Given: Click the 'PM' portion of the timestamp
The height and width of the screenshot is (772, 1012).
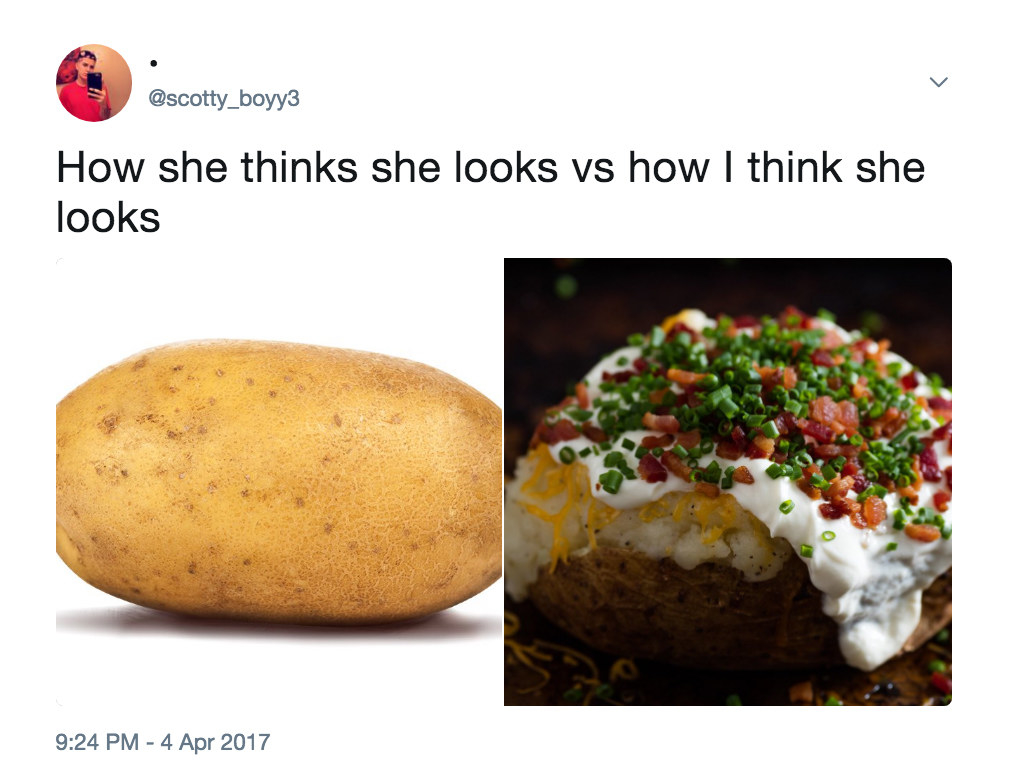Looking at the screenshot, I should click(122, 742).
